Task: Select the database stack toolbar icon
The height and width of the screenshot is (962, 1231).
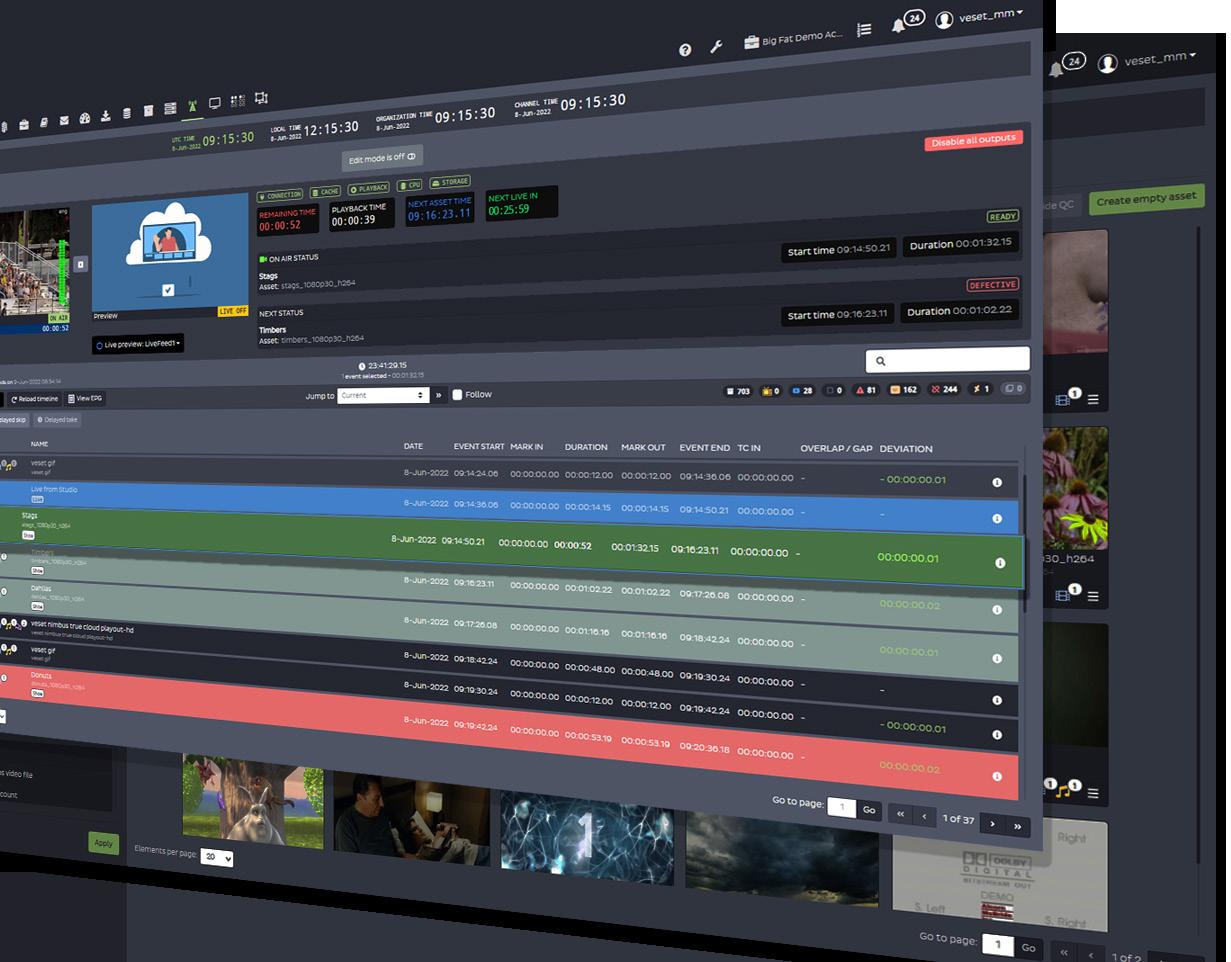Action: pyautogui.click(x=127, y=113)
